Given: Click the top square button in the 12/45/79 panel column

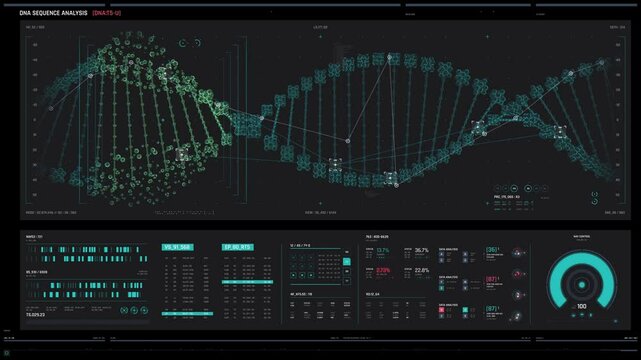Looking at the screenshot, I should (347, 253).
